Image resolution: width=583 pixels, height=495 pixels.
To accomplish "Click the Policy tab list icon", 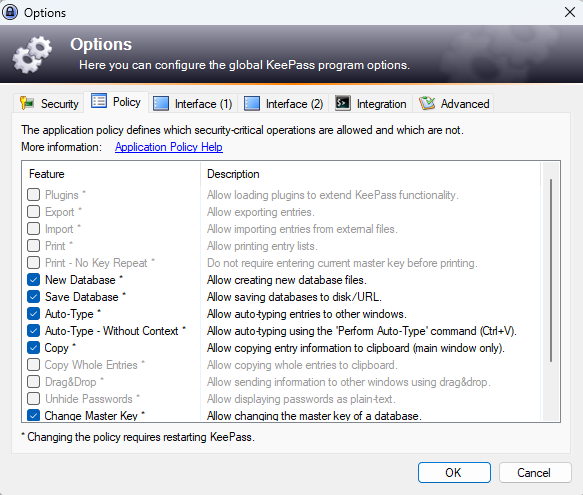I will tap(99, 101).
